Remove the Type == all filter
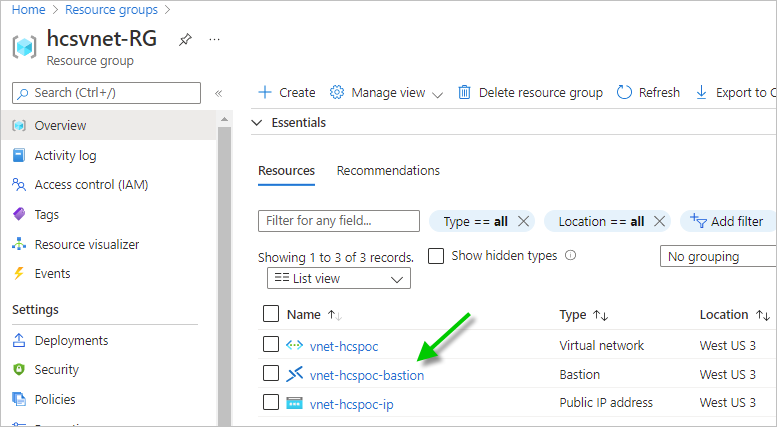 523,221
